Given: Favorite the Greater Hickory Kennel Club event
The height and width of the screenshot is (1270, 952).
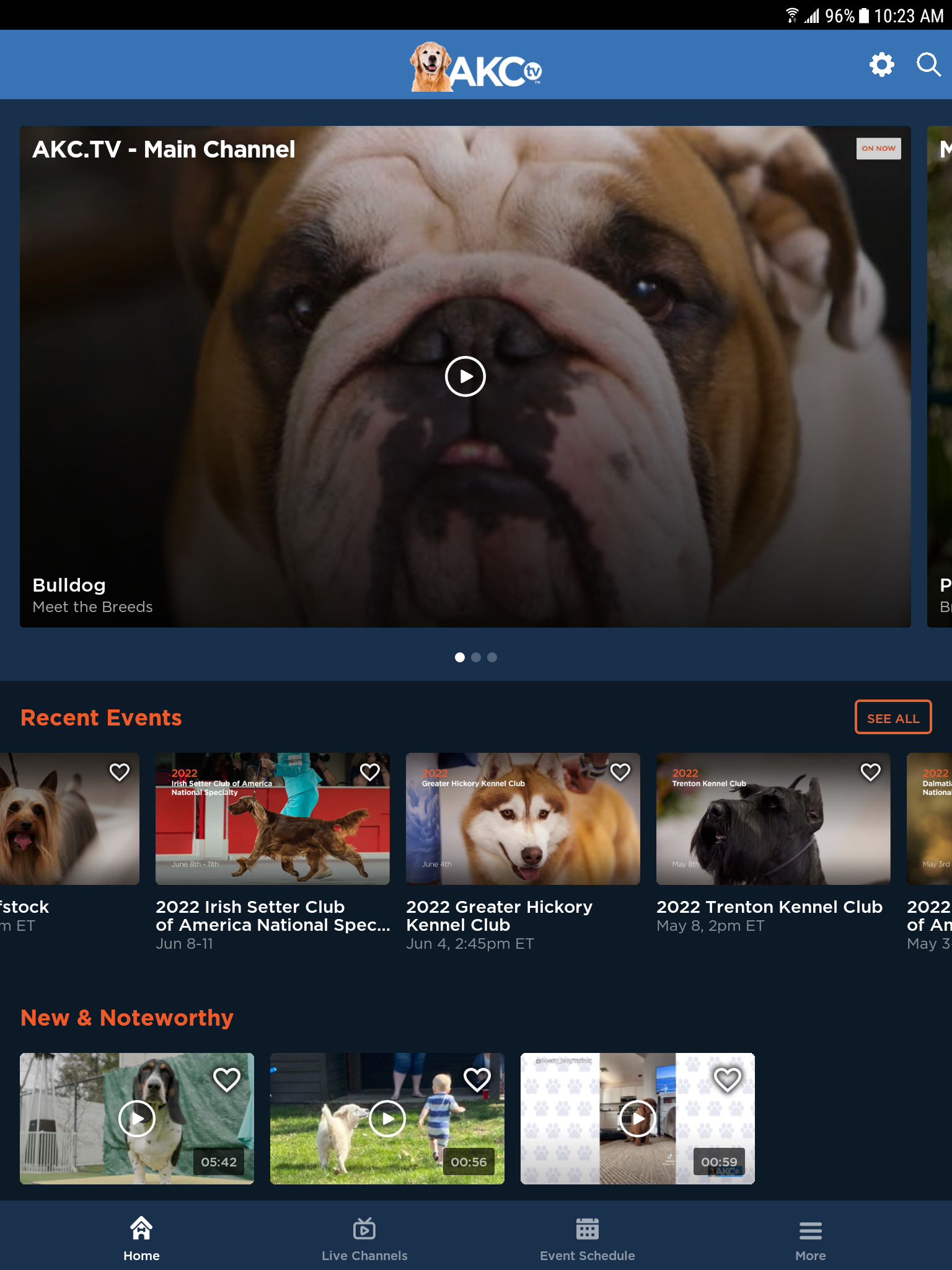Looking at the screenshot, I should click(x=620, y=772).
